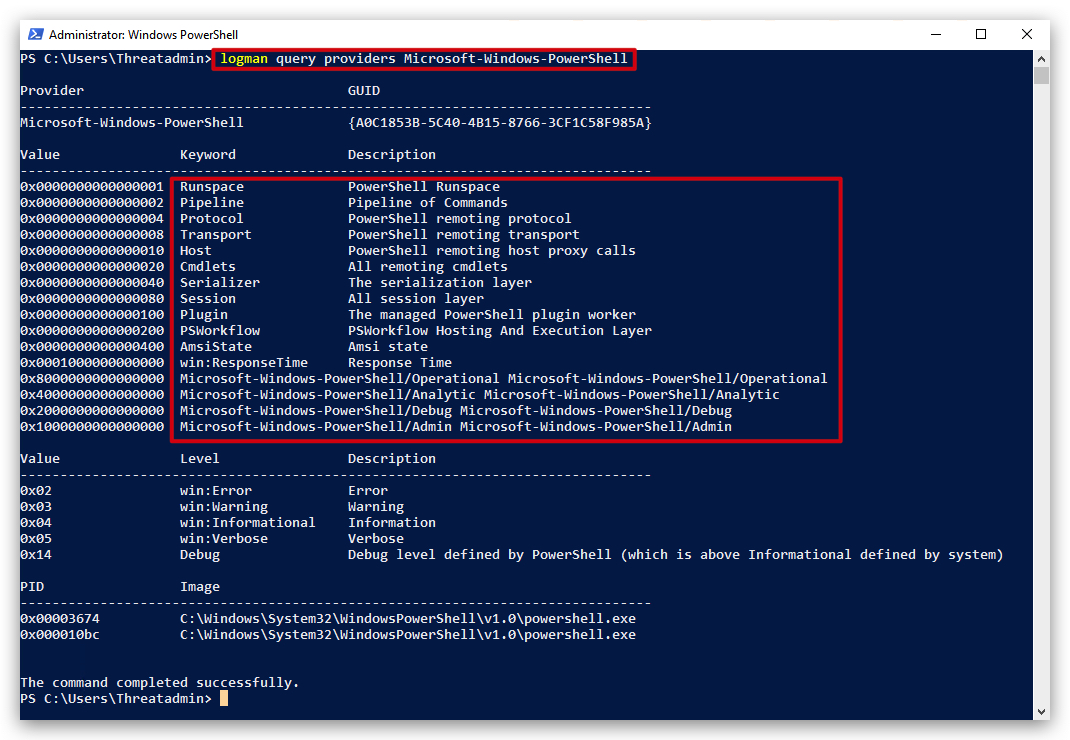Click the 'AmsiState' keyword

[216, 347]
